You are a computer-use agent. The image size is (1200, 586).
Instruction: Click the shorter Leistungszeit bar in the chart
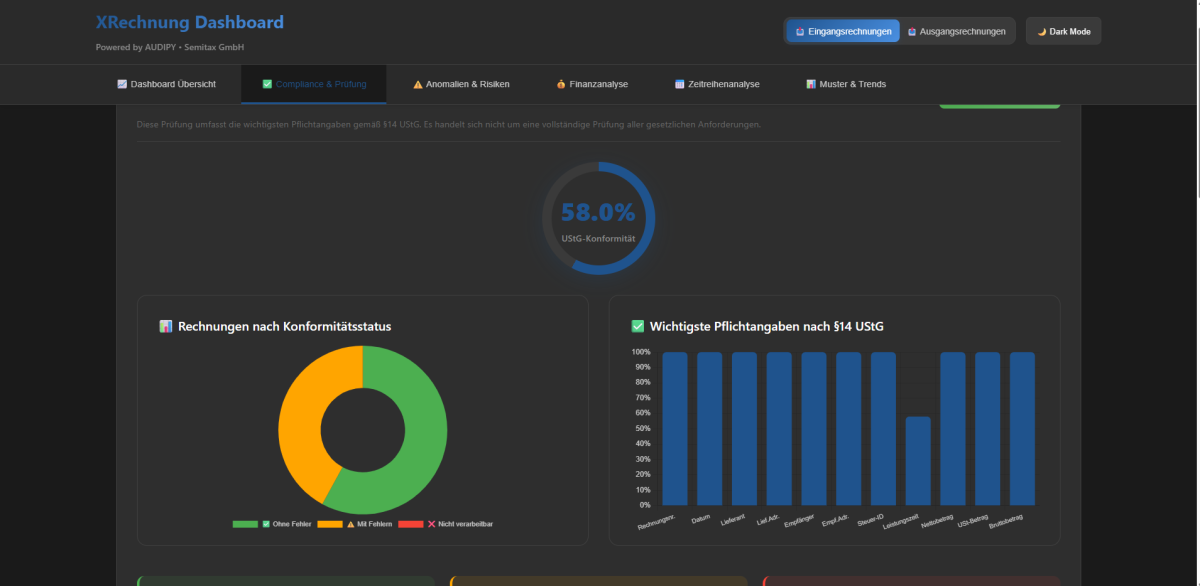tap(918, 461)
